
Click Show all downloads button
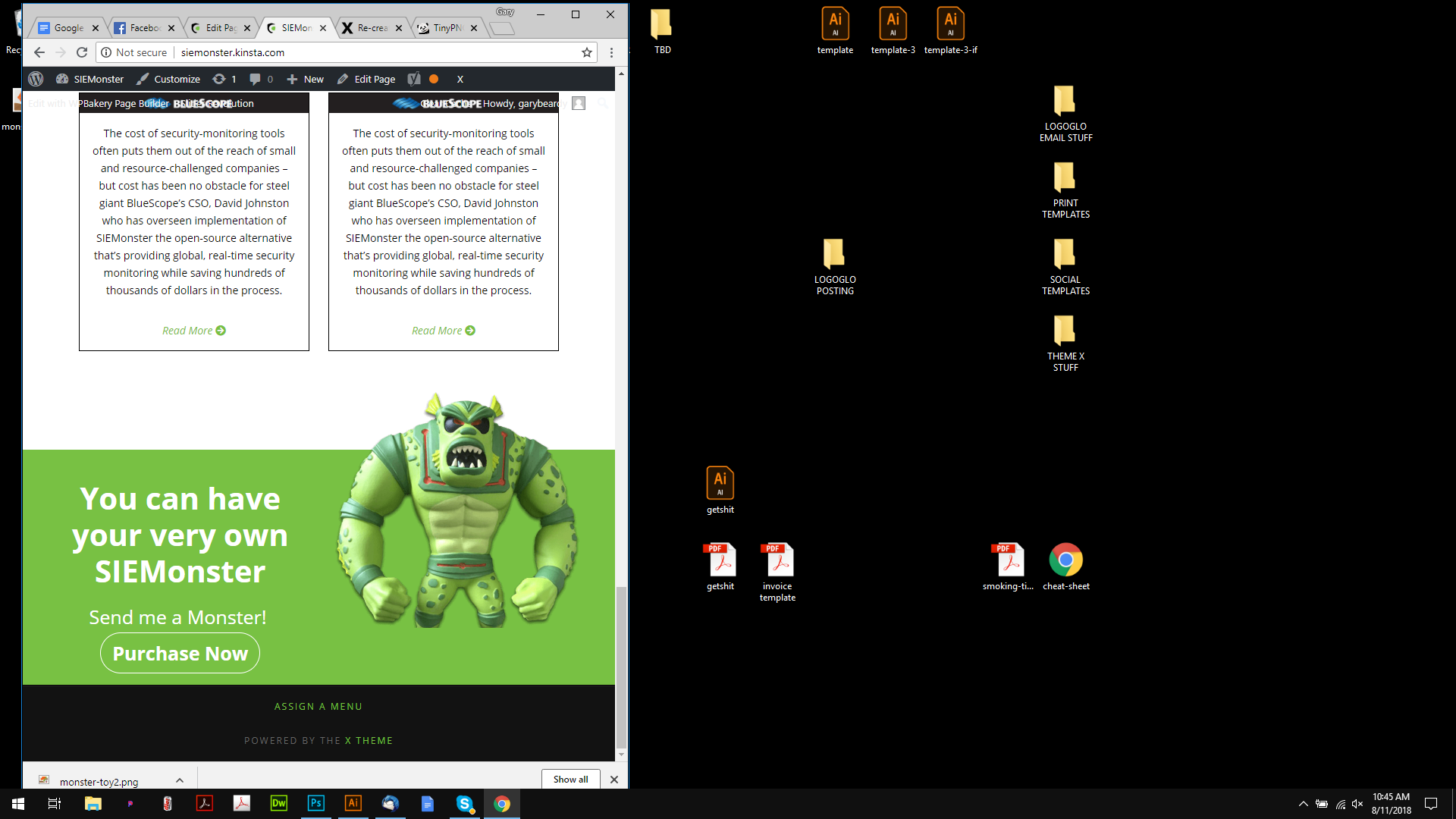point(570,779)
